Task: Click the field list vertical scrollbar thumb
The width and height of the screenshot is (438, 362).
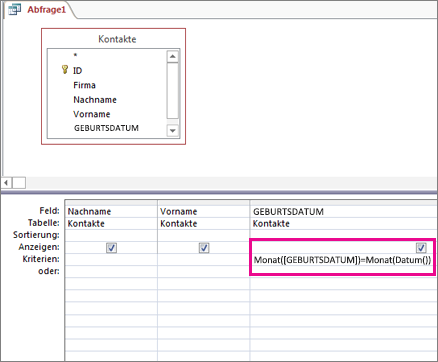Action: click(x=172, y=90)
